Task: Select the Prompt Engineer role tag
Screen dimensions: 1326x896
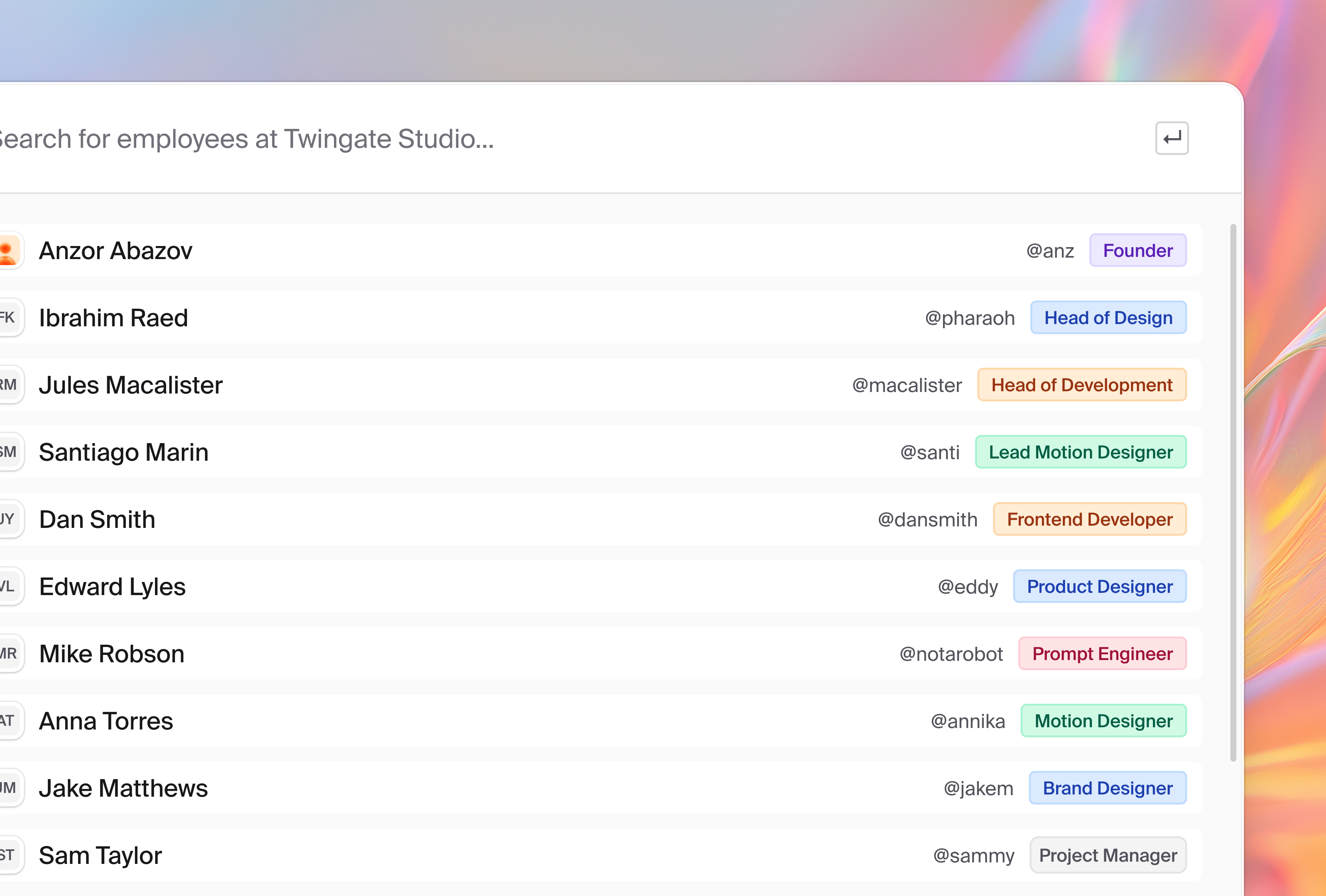Action: click(x=1102, y=654)
